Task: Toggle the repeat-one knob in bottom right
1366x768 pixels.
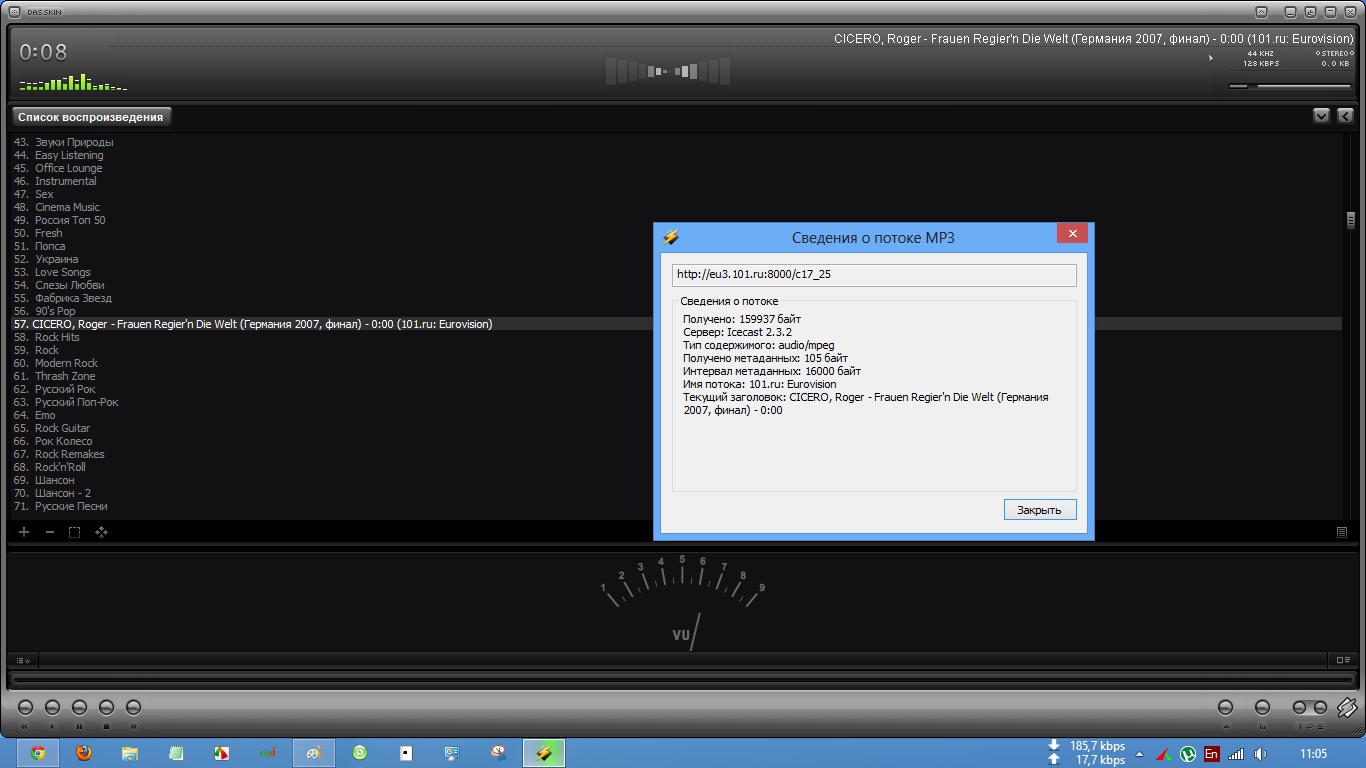Action: click(1300, 708)
